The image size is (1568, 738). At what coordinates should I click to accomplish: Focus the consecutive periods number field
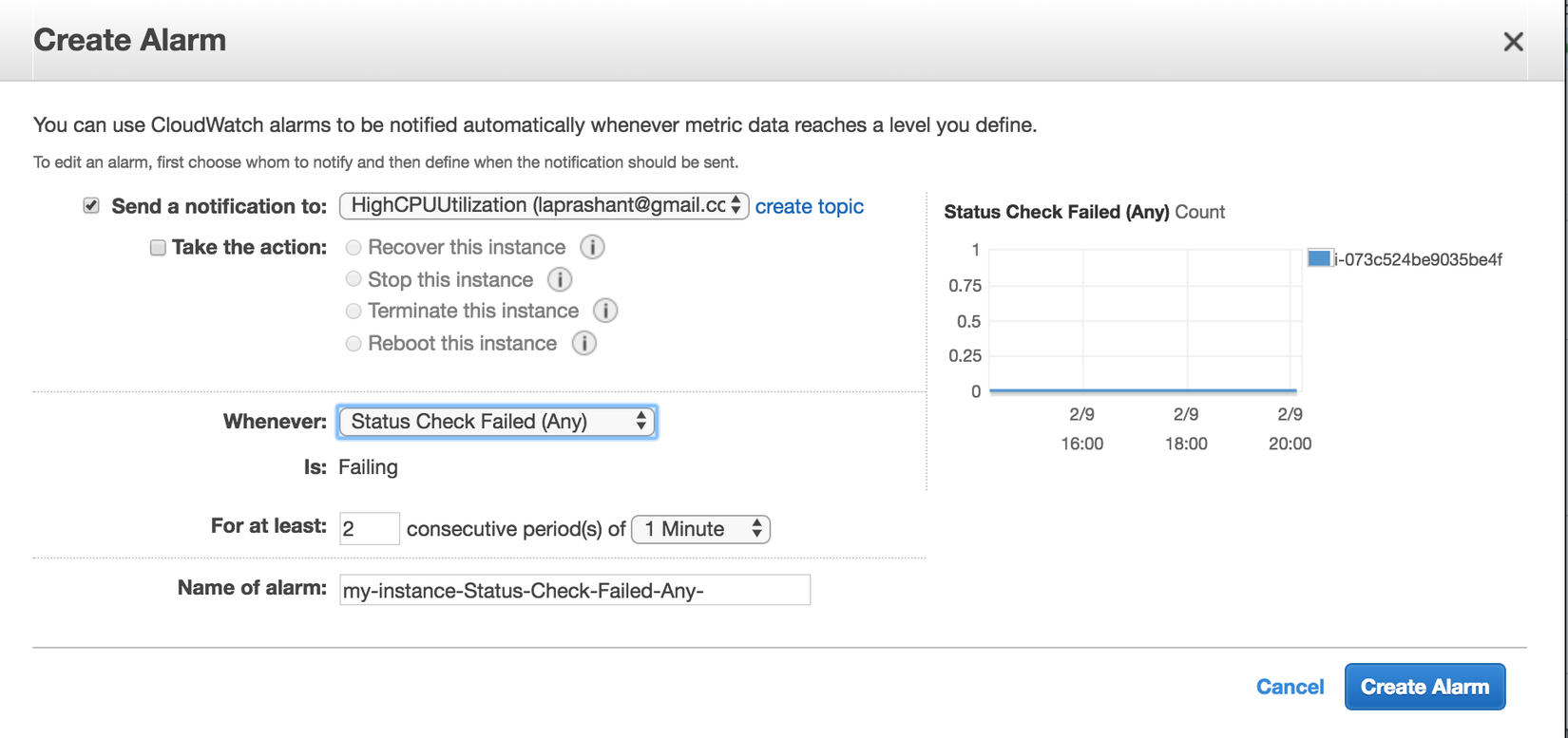[x=369, y=529]
